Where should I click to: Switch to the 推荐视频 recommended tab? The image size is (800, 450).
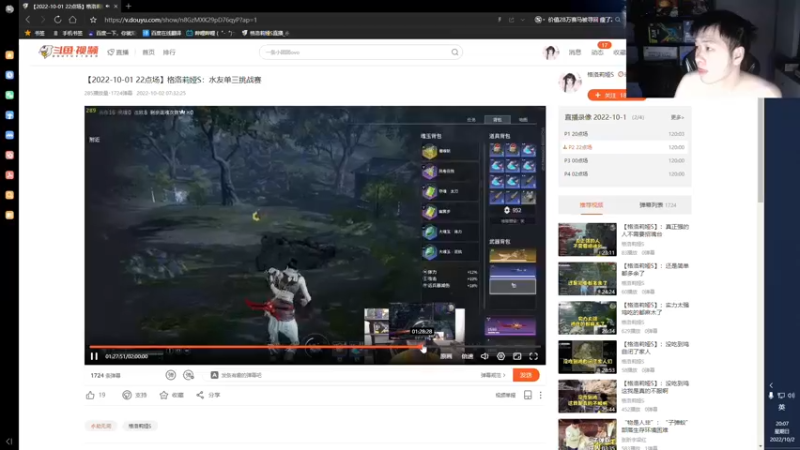click(591, 205)
